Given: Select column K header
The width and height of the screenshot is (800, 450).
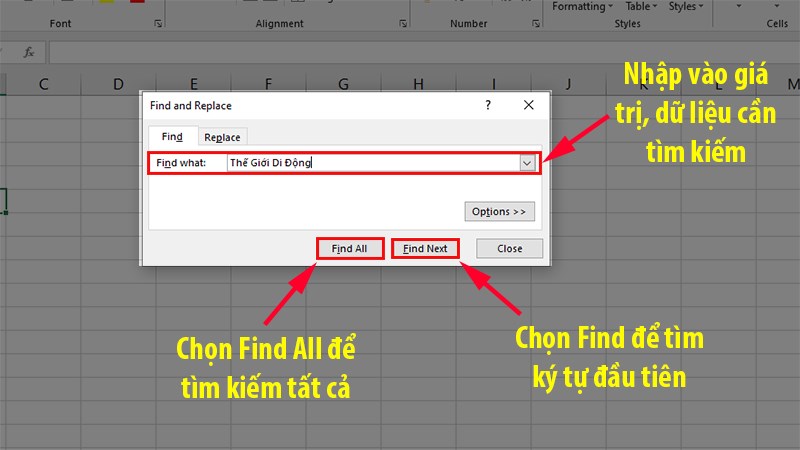Looking at the screenshot, I should point(640,84).
